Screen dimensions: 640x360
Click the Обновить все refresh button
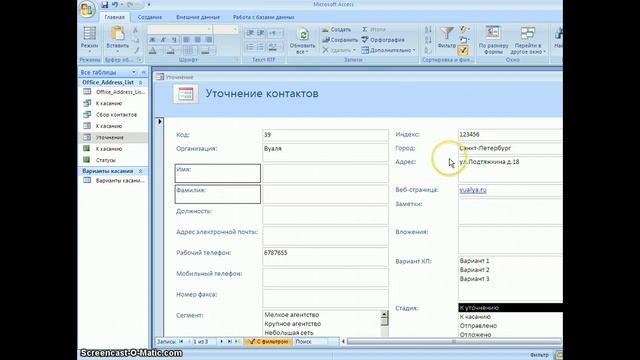[302, 40]
